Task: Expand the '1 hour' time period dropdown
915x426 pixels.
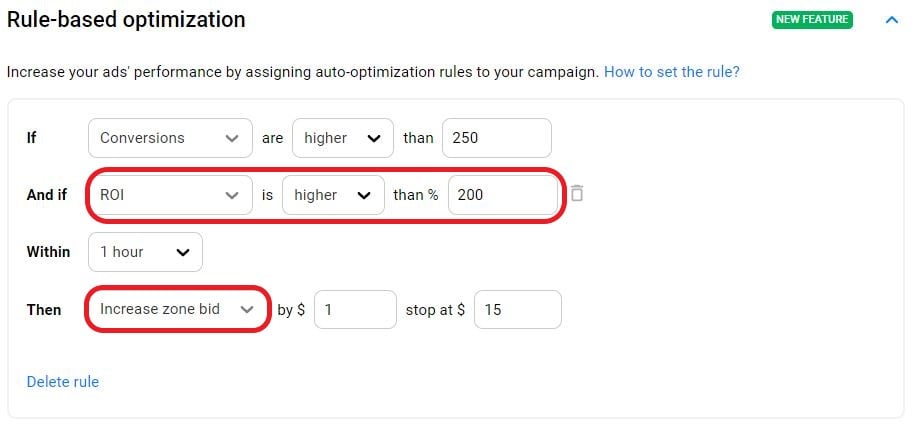Action: tap(145, 252)
